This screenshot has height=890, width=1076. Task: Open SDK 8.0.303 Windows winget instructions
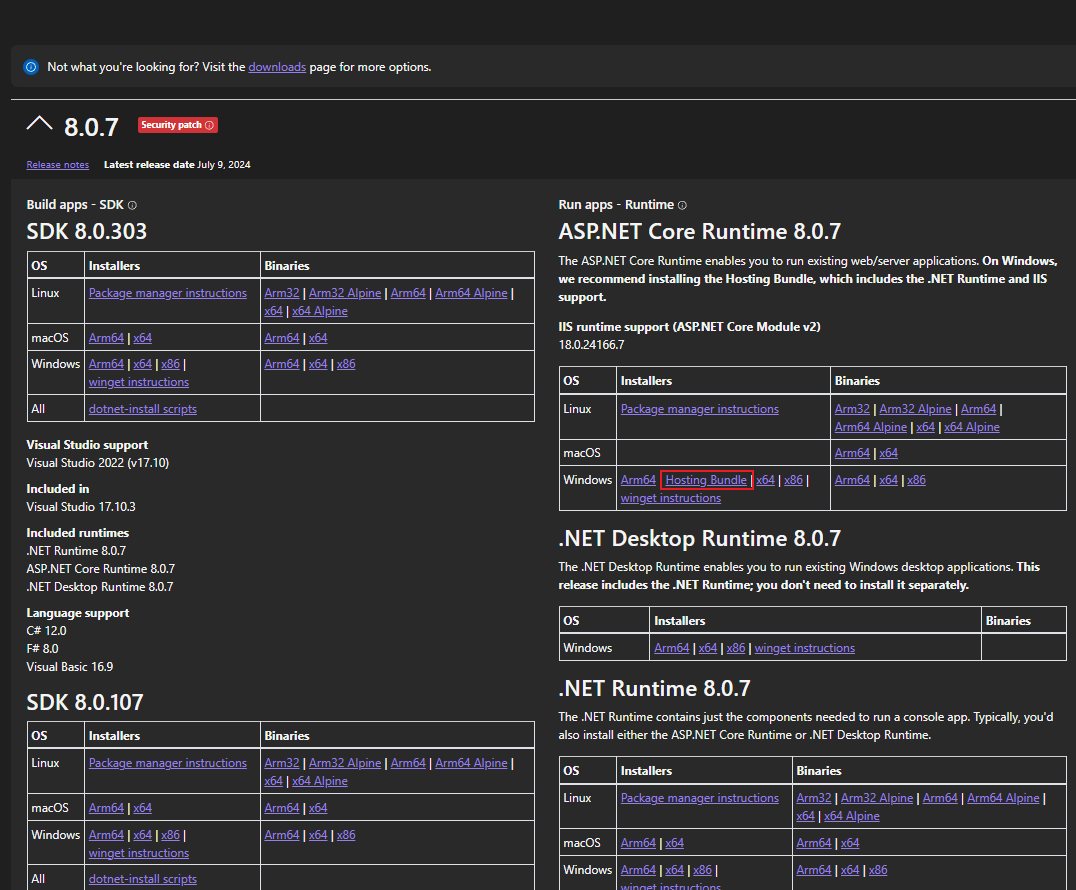pyautogui.click(x=139, y=382)
